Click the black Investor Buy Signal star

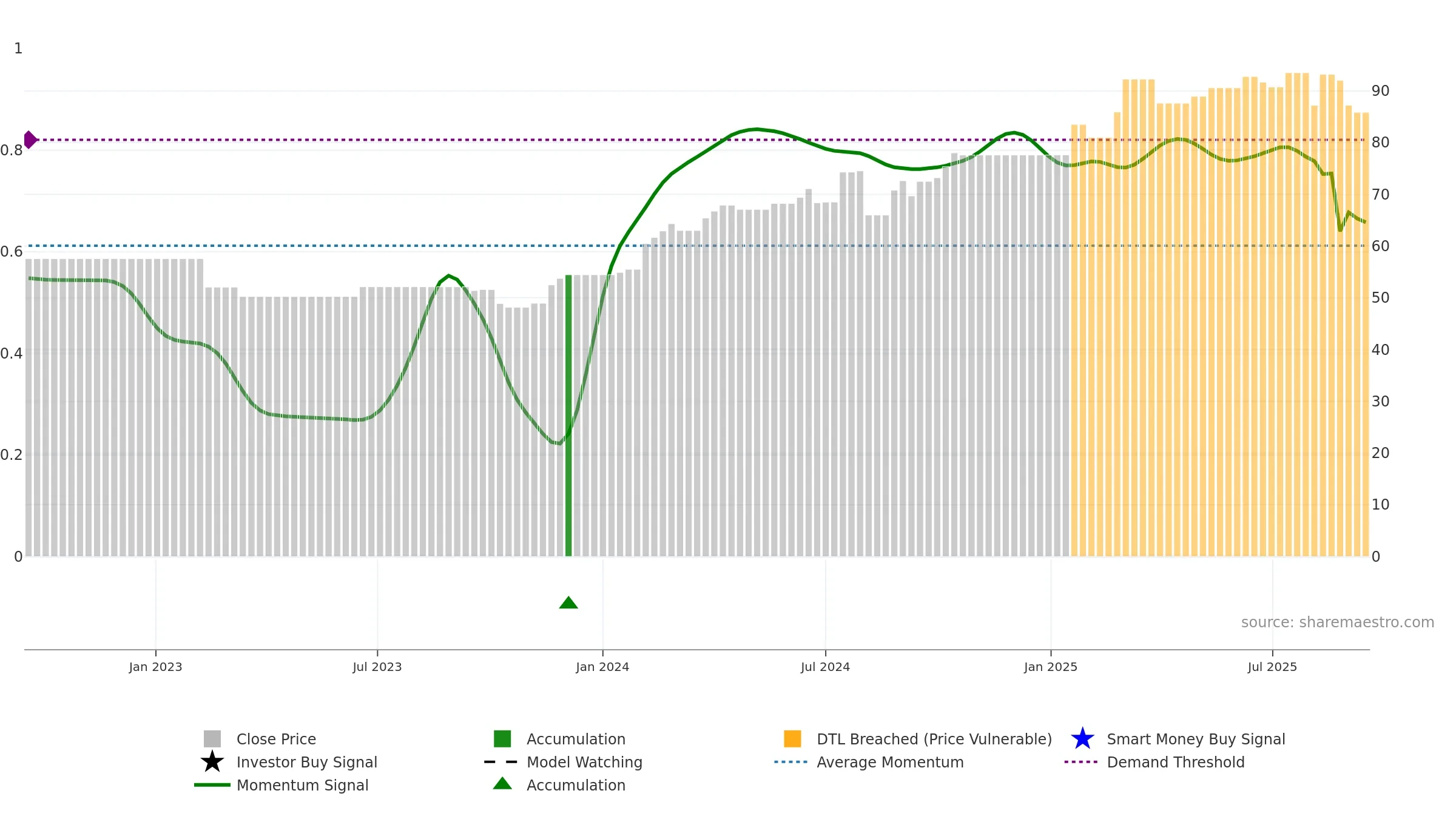pos(212,762)
